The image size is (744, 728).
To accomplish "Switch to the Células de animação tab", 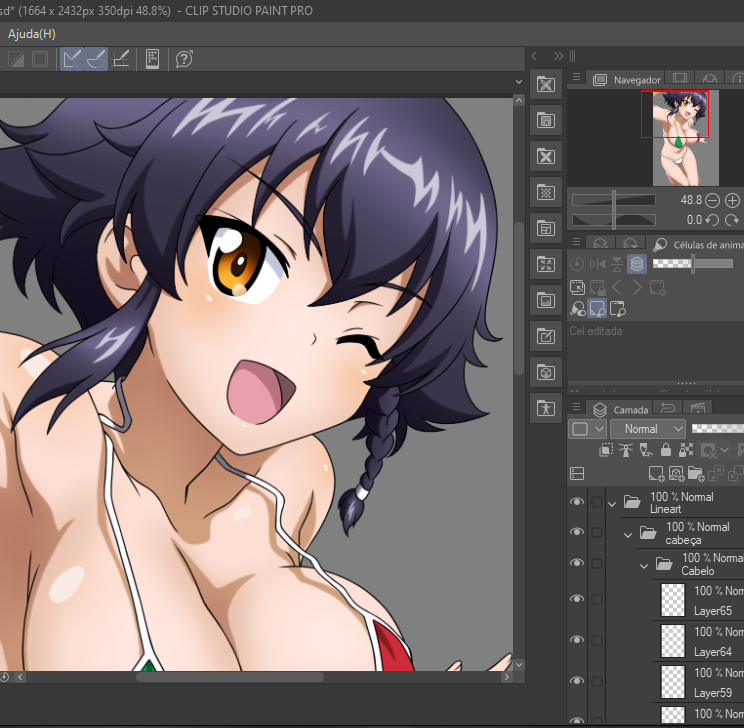I will 698,245.
